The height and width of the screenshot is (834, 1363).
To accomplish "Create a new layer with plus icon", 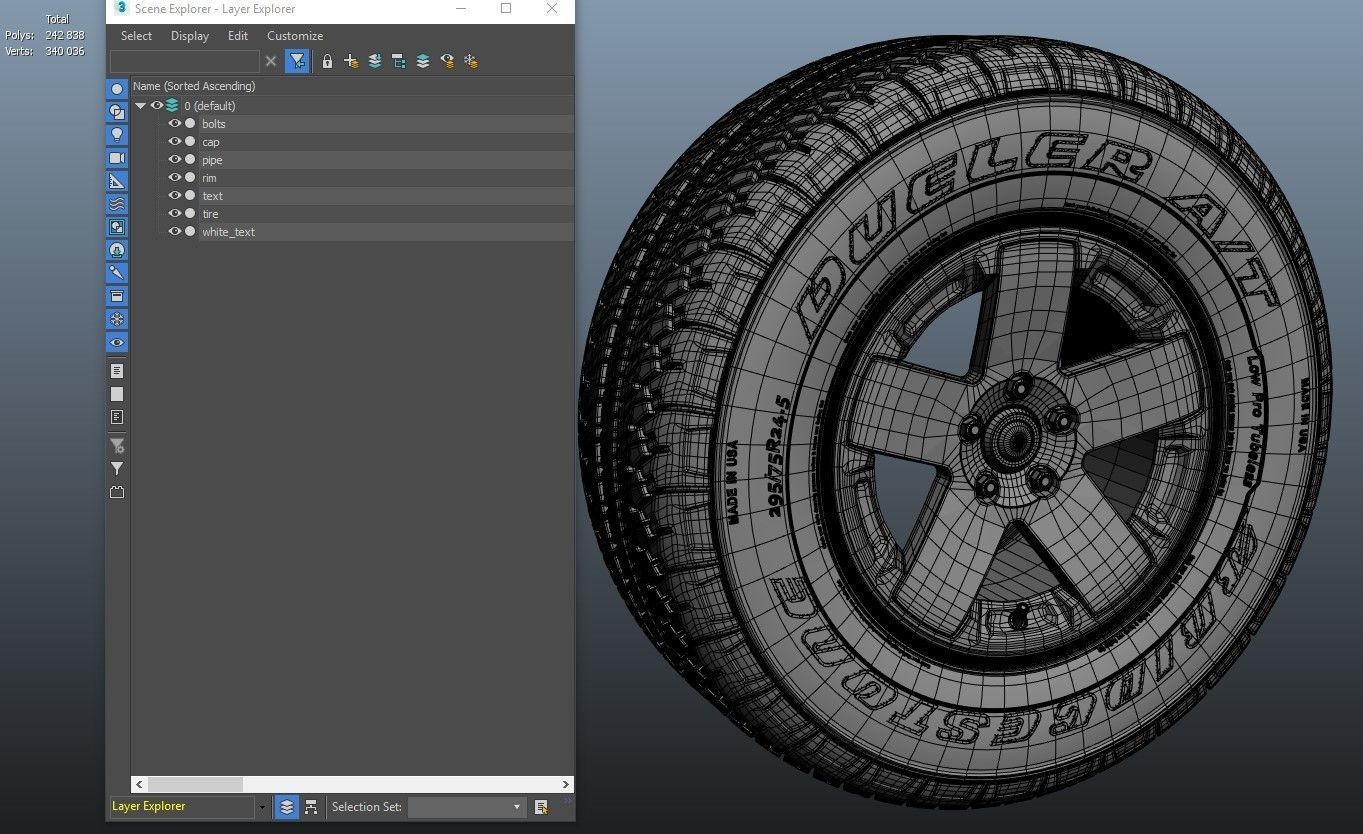I will tap(351, 61).
